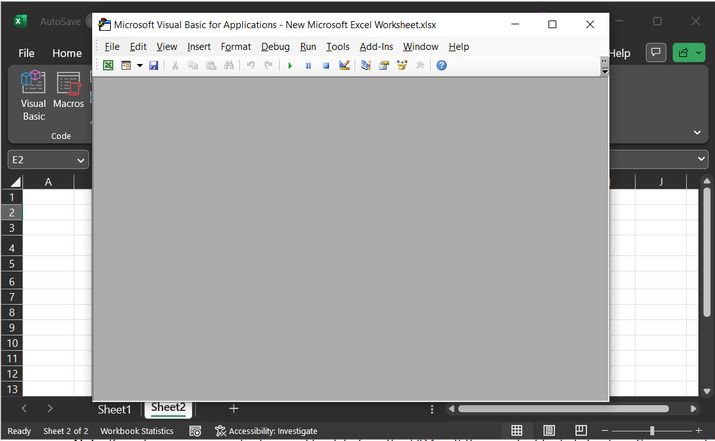Switch to the Sheet1 tab

[114, 410]
